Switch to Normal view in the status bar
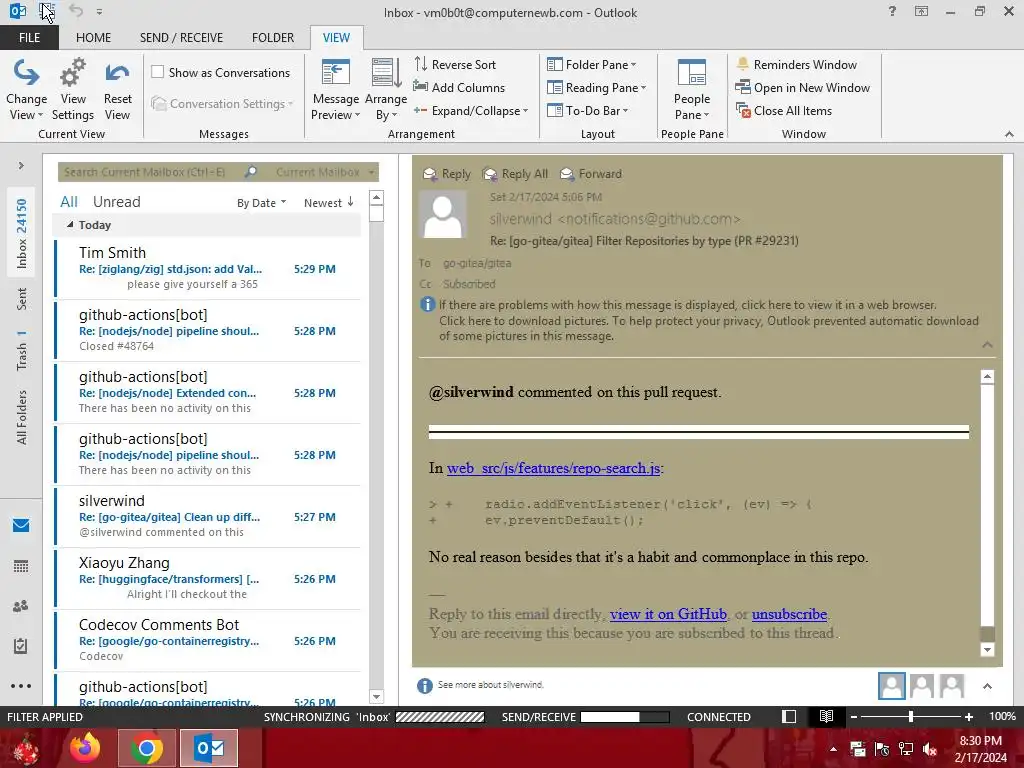 click(789, 716)
